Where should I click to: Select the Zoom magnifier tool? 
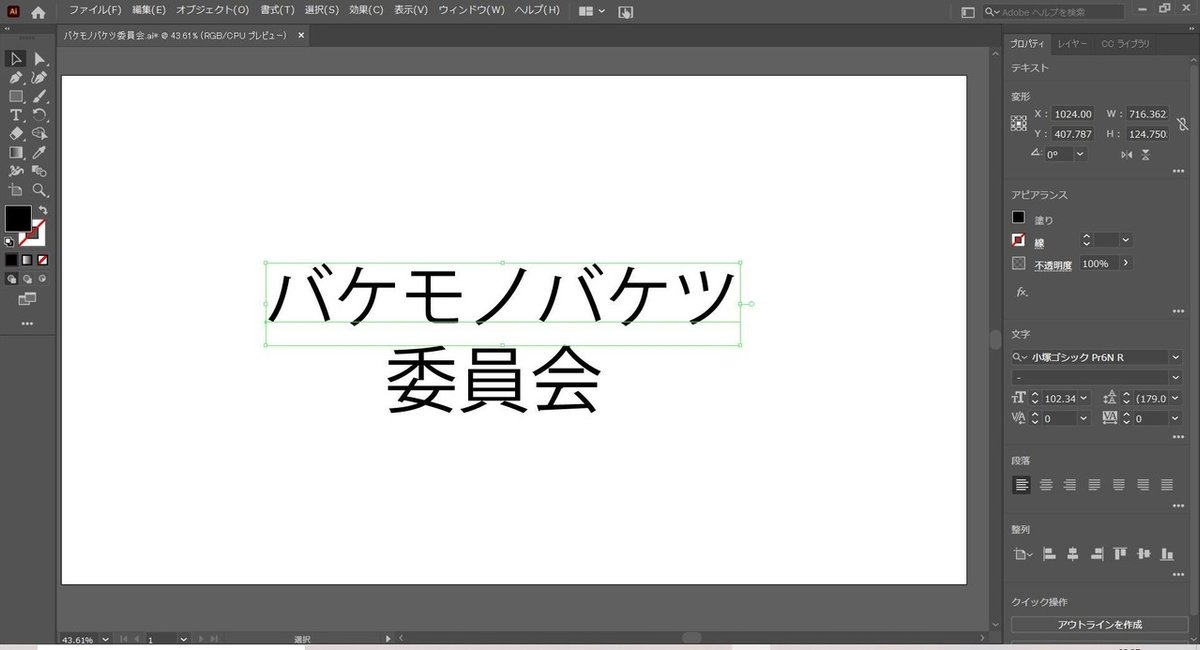coord(40,189)
